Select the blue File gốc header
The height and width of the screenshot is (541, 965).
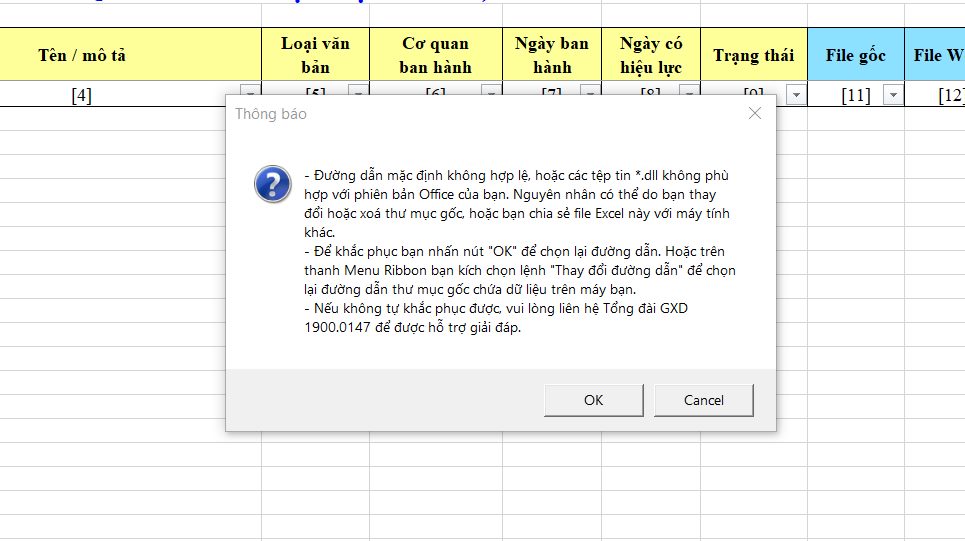(x=855, y=56)
